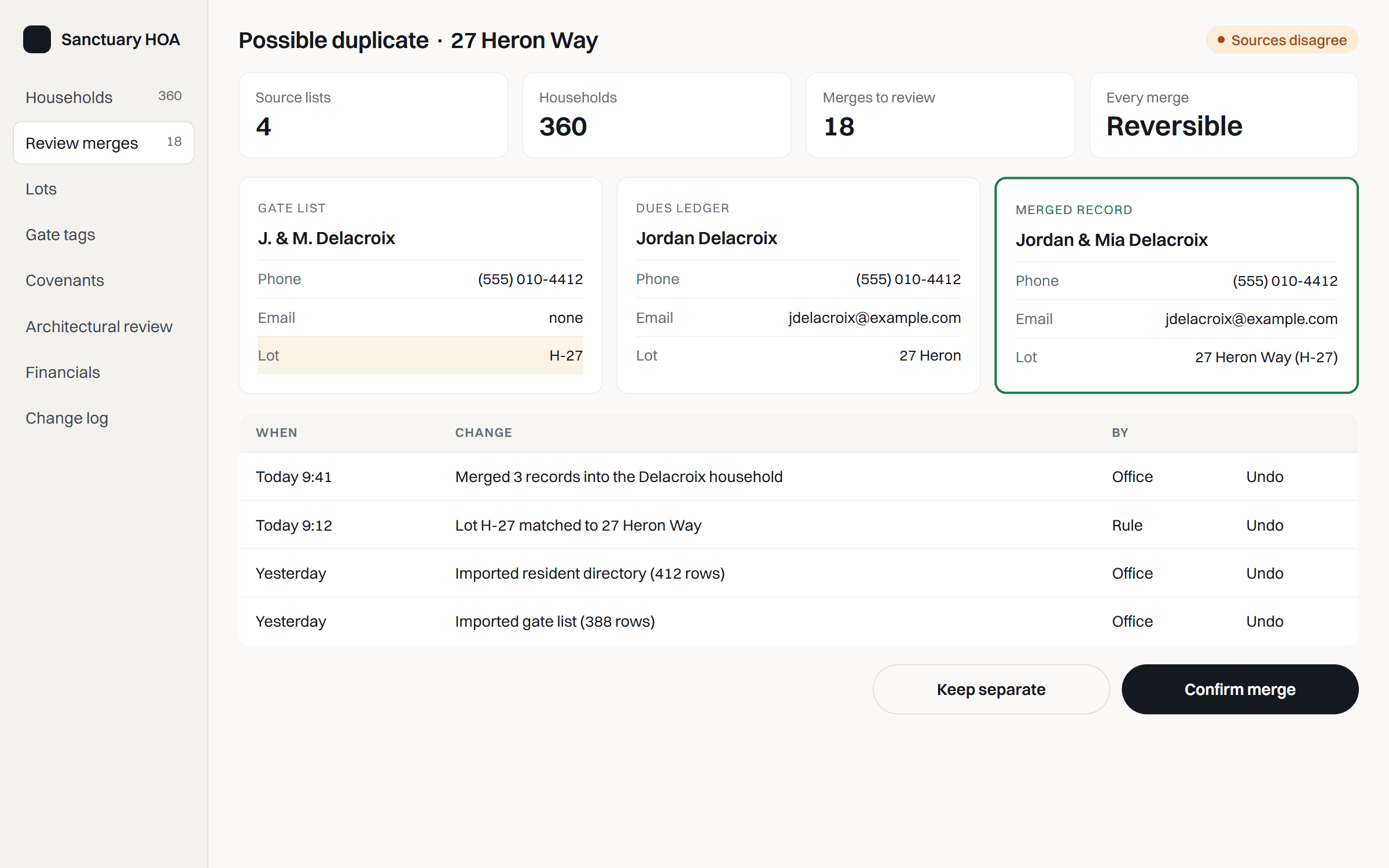Image resolution: width=1389 pixels, height=868 pixels.
Task: Select the Source lists stat card
Action: coord(373,115)
